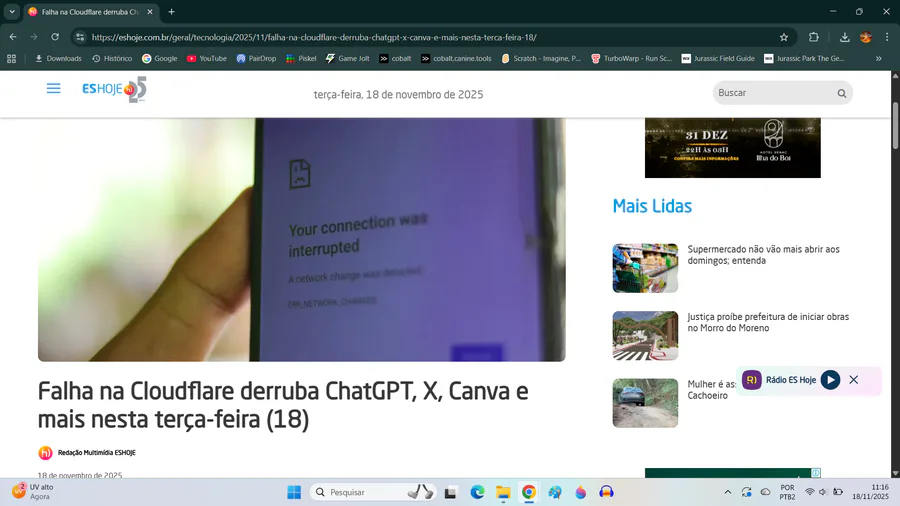
Task: Open the Jurassic Field Guide bookmark
Action: 717,59
